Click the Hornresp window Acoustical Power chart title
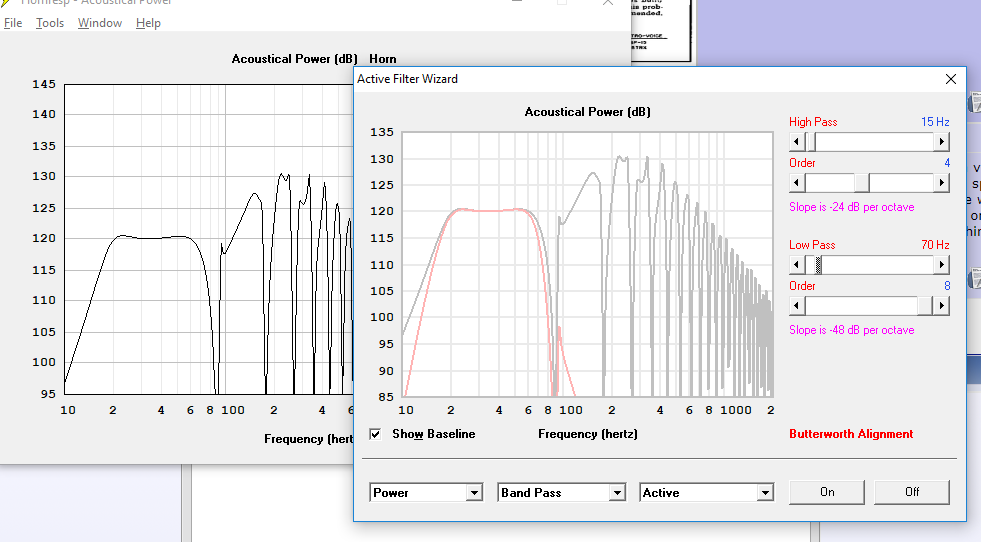 pos(294,59)
